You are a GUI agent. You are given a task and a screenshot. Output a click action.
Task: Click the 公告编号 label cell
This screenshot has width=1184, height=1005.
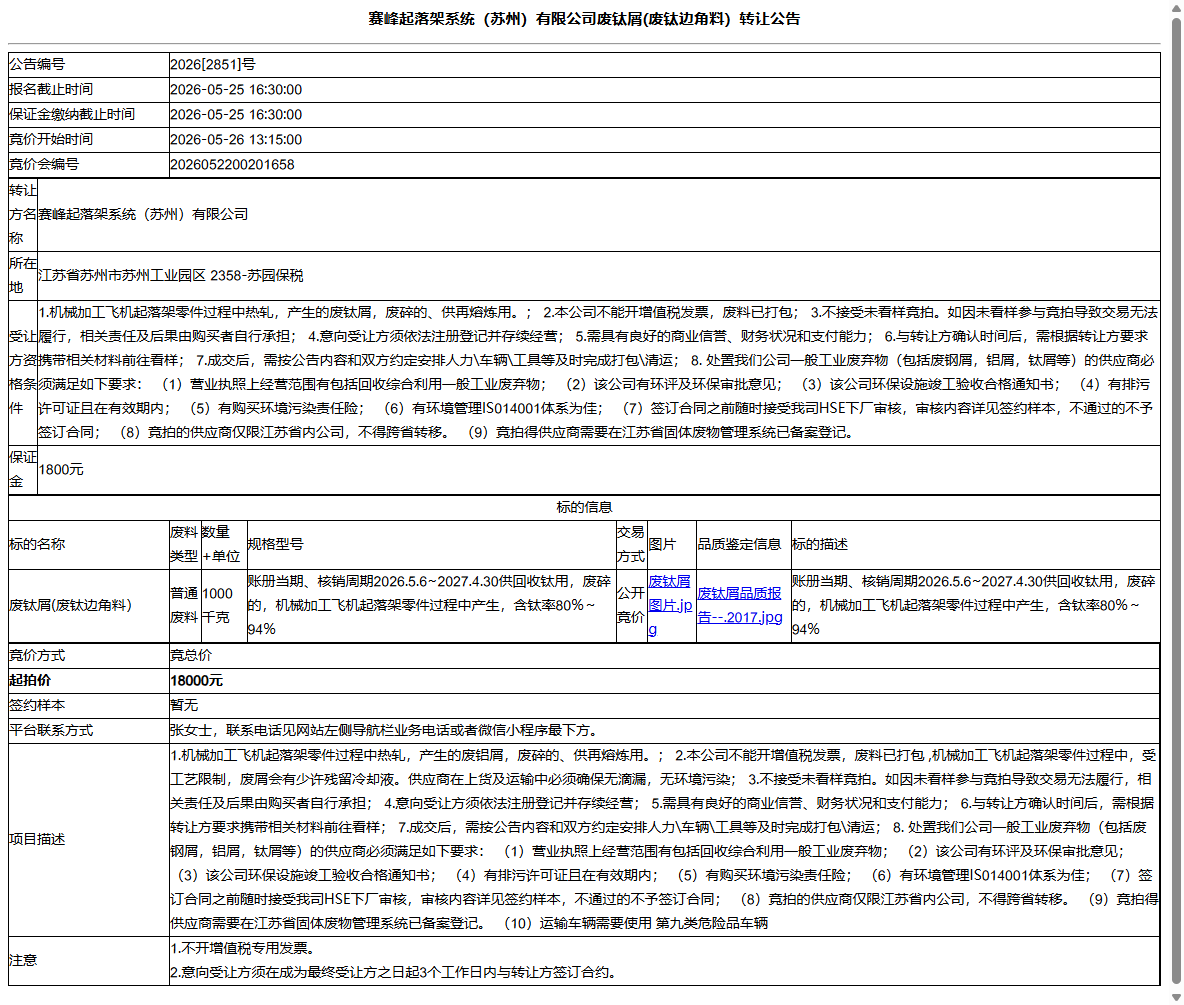(88, 65)
